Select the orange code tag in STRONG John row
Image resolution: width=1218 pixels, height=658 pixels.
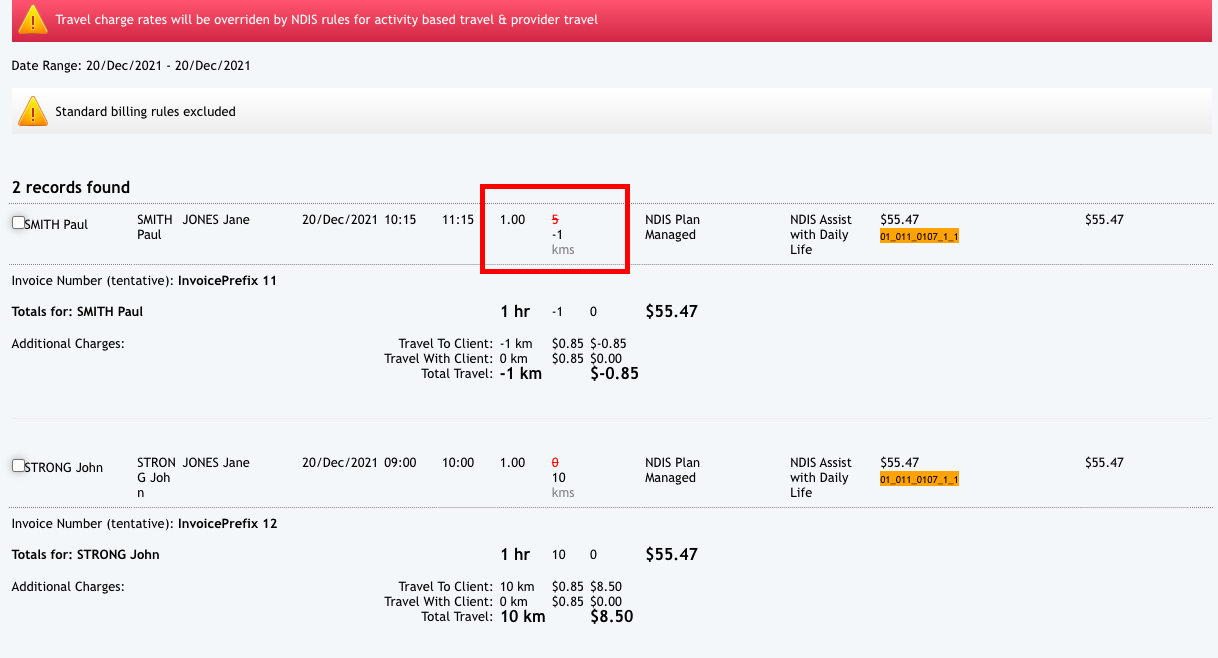(x=919, y=480)
